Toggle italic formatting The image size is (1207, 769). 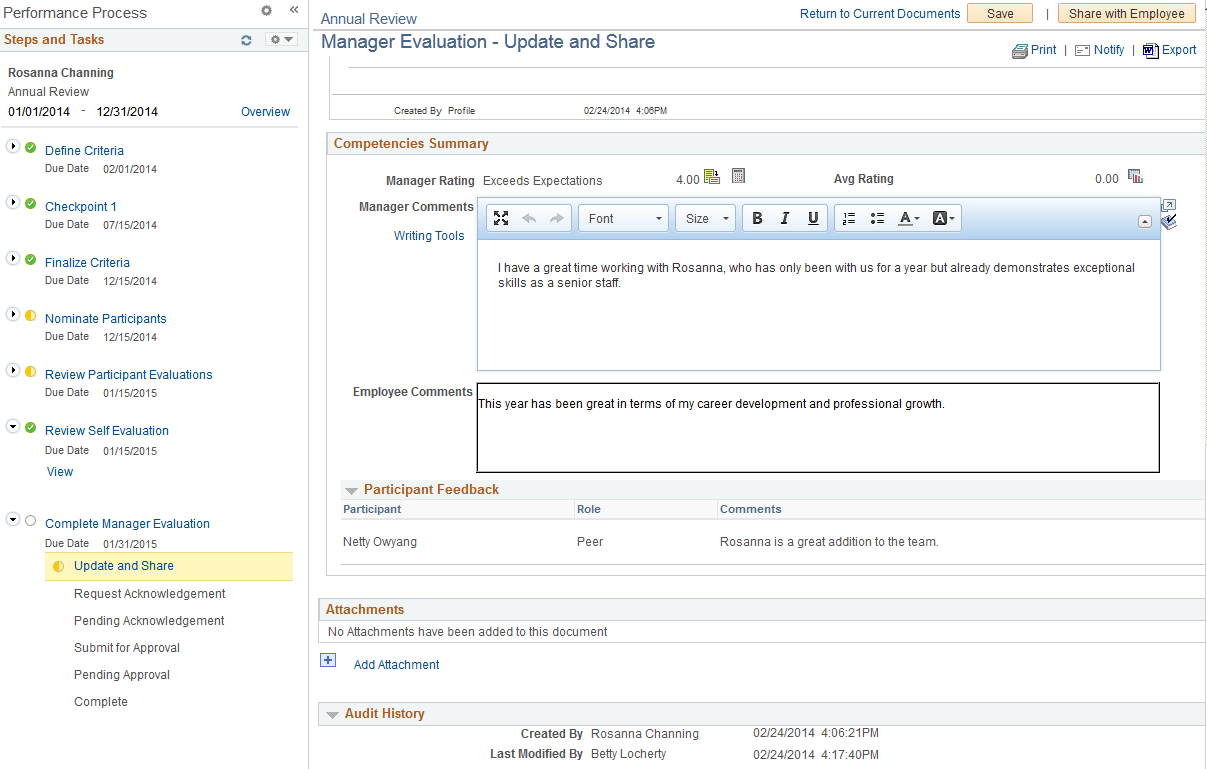785,218
